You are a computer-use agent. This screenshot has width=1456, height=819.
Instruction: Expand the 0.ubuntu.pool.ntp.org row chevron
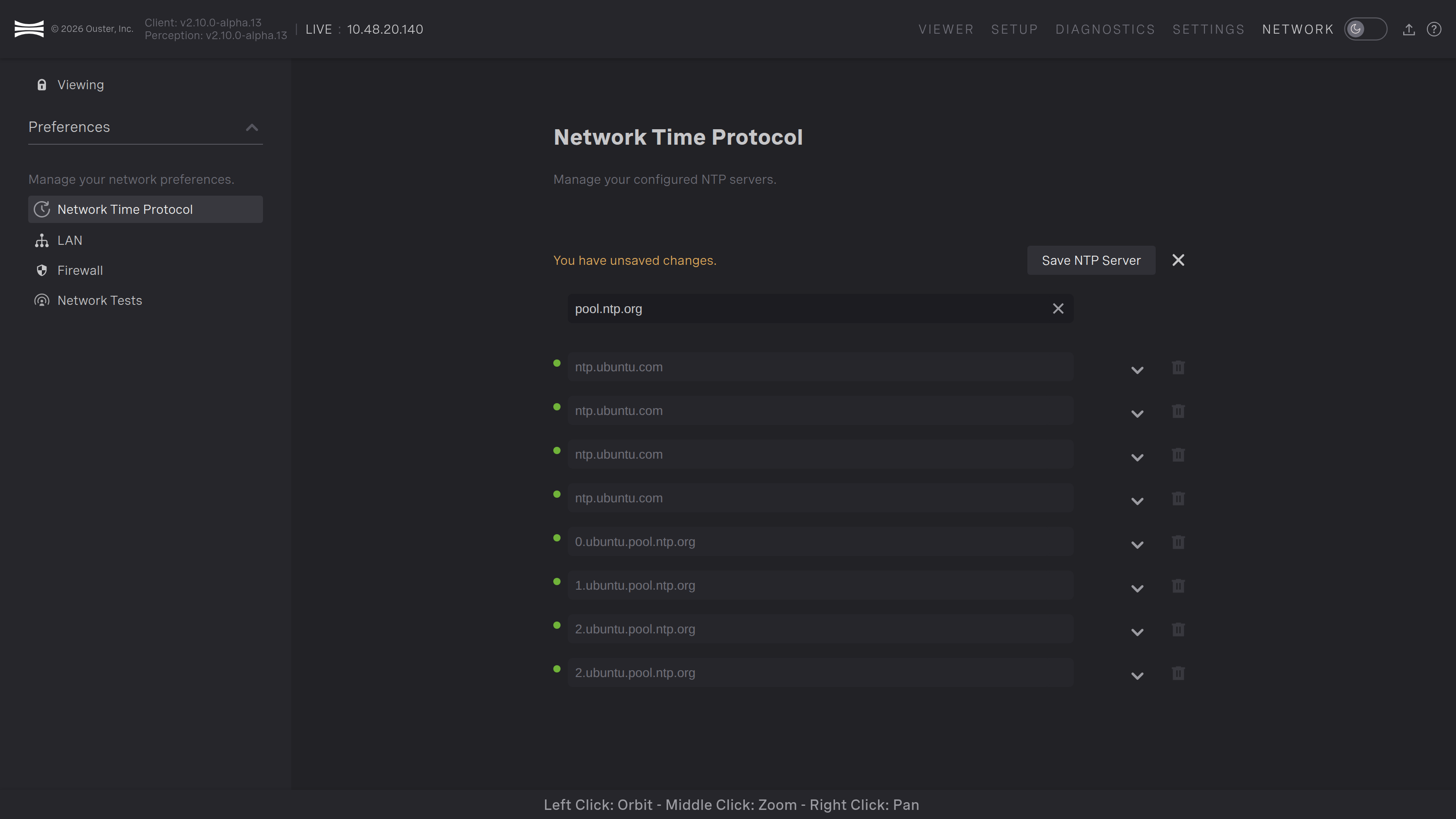tap(1137, 545)
